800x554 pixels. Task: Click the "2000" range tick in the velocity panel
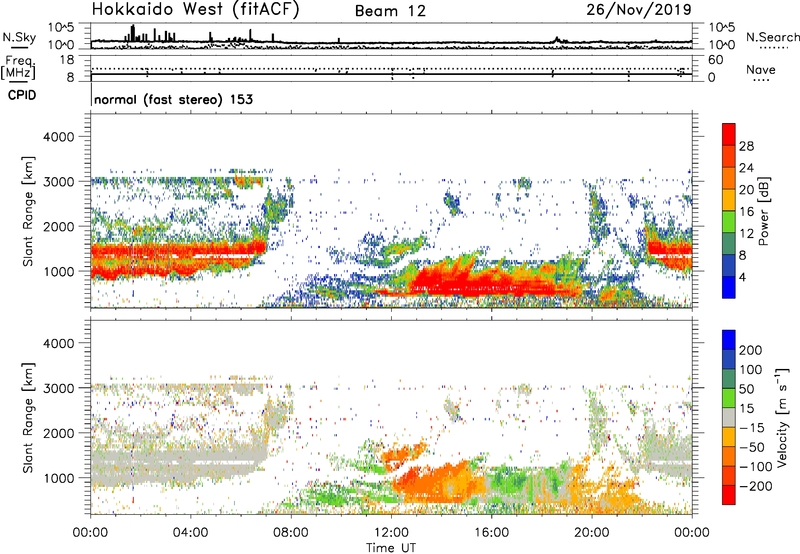[59, 433]
